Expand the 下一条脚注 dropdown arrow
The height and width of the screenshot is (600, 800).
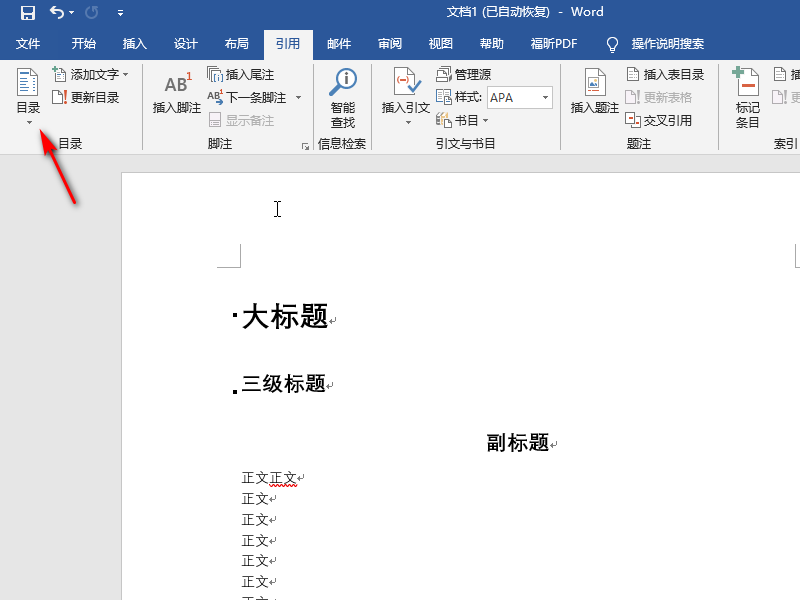click(x=298, y=98)
